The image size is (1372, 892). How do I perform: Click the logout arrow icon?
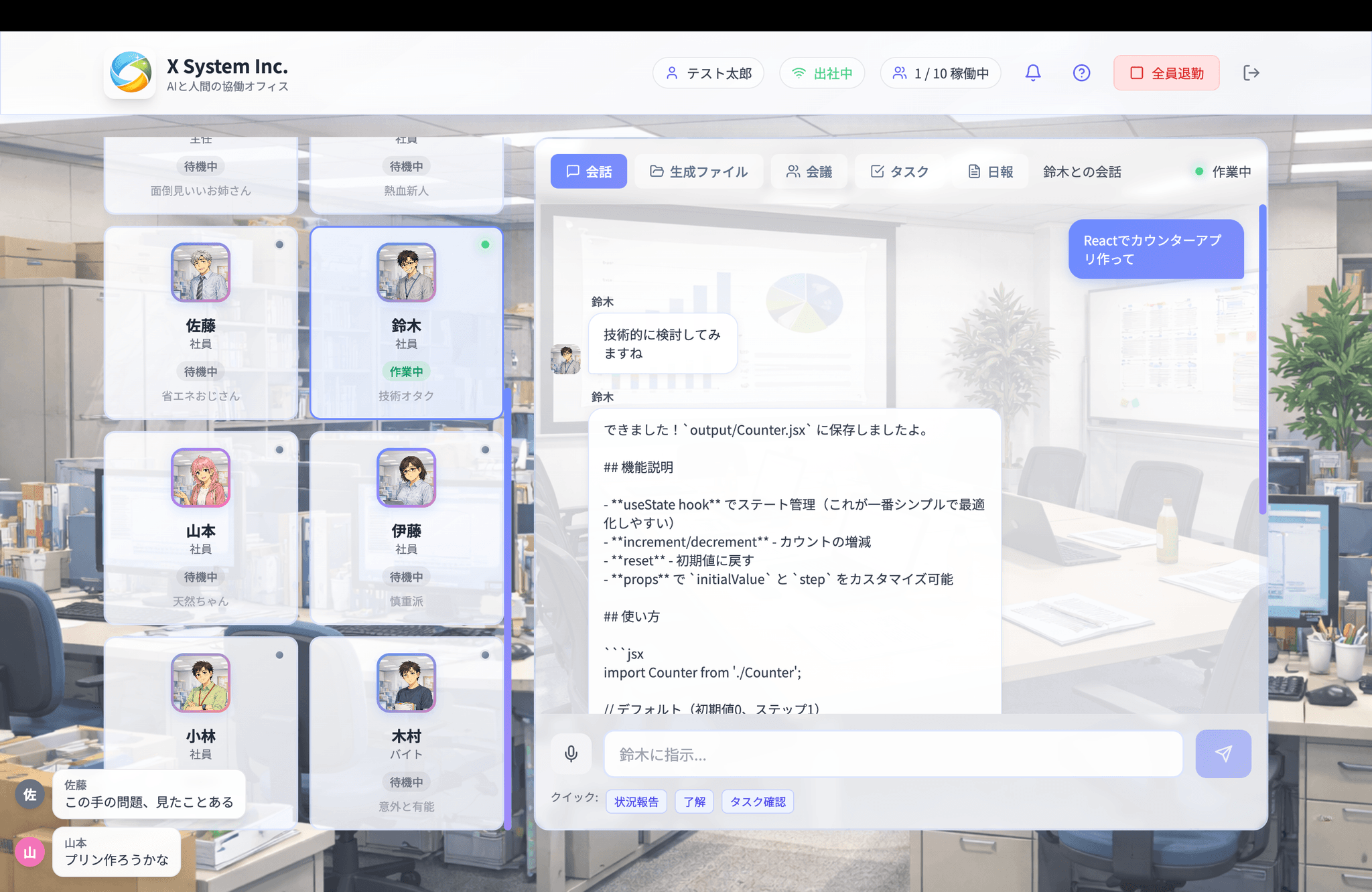(1251, 73)
